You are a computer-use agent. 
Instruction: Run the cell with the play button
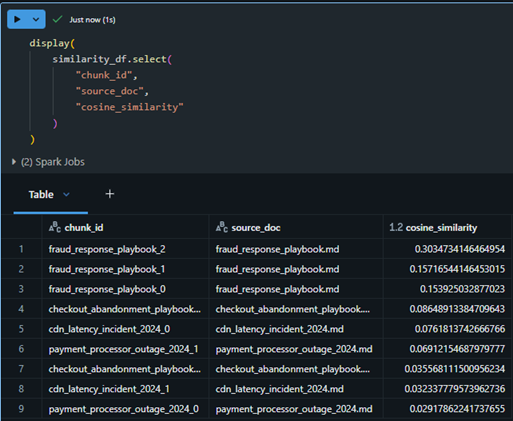pyautogui.click(x=17, y=19)
